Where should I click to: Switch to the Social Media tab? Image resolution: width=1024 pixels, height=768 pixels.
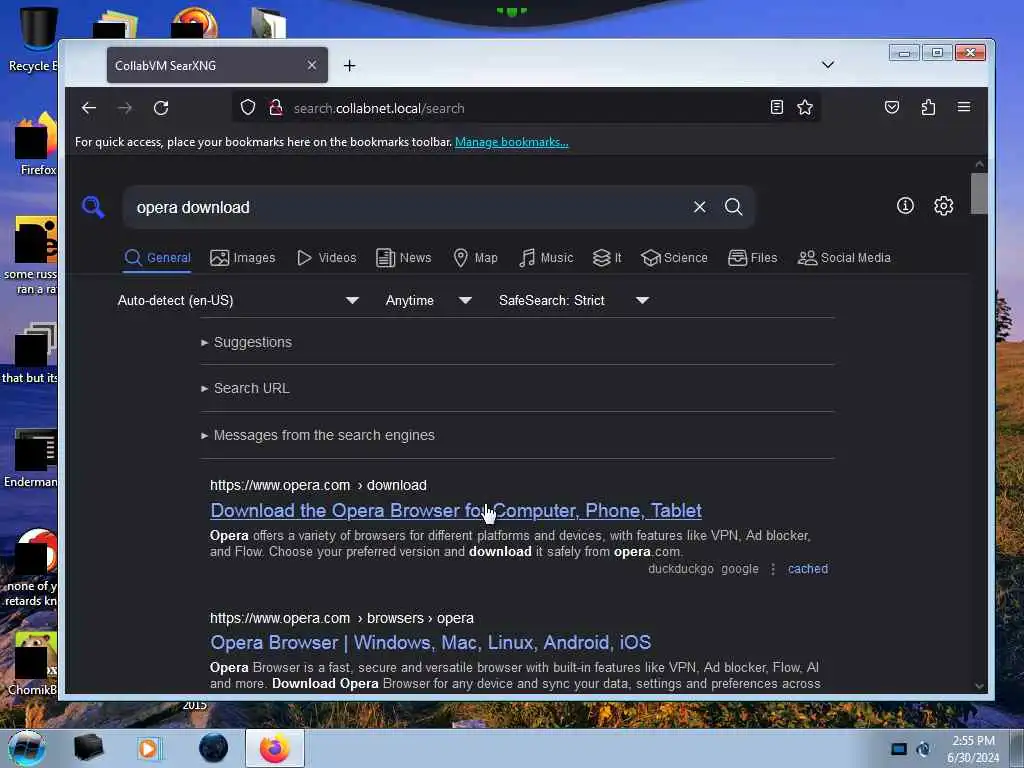(844, 258)
